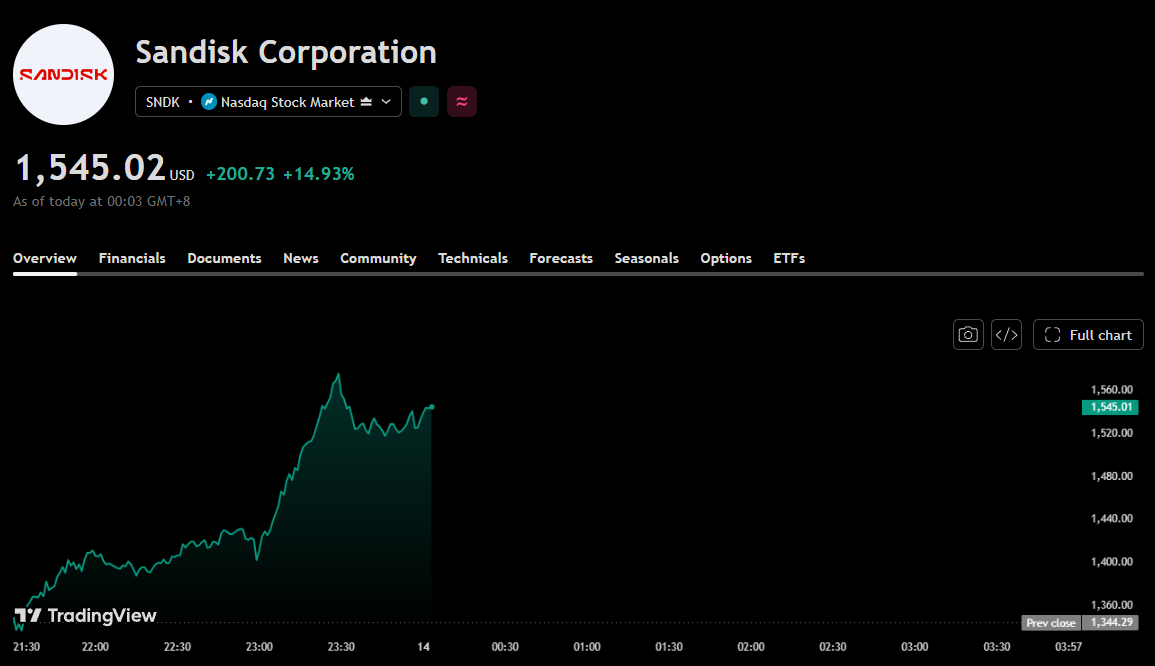Screen dimensions: 1155x666
Task: Click the embed code icon
Action: pos(1006,334)
